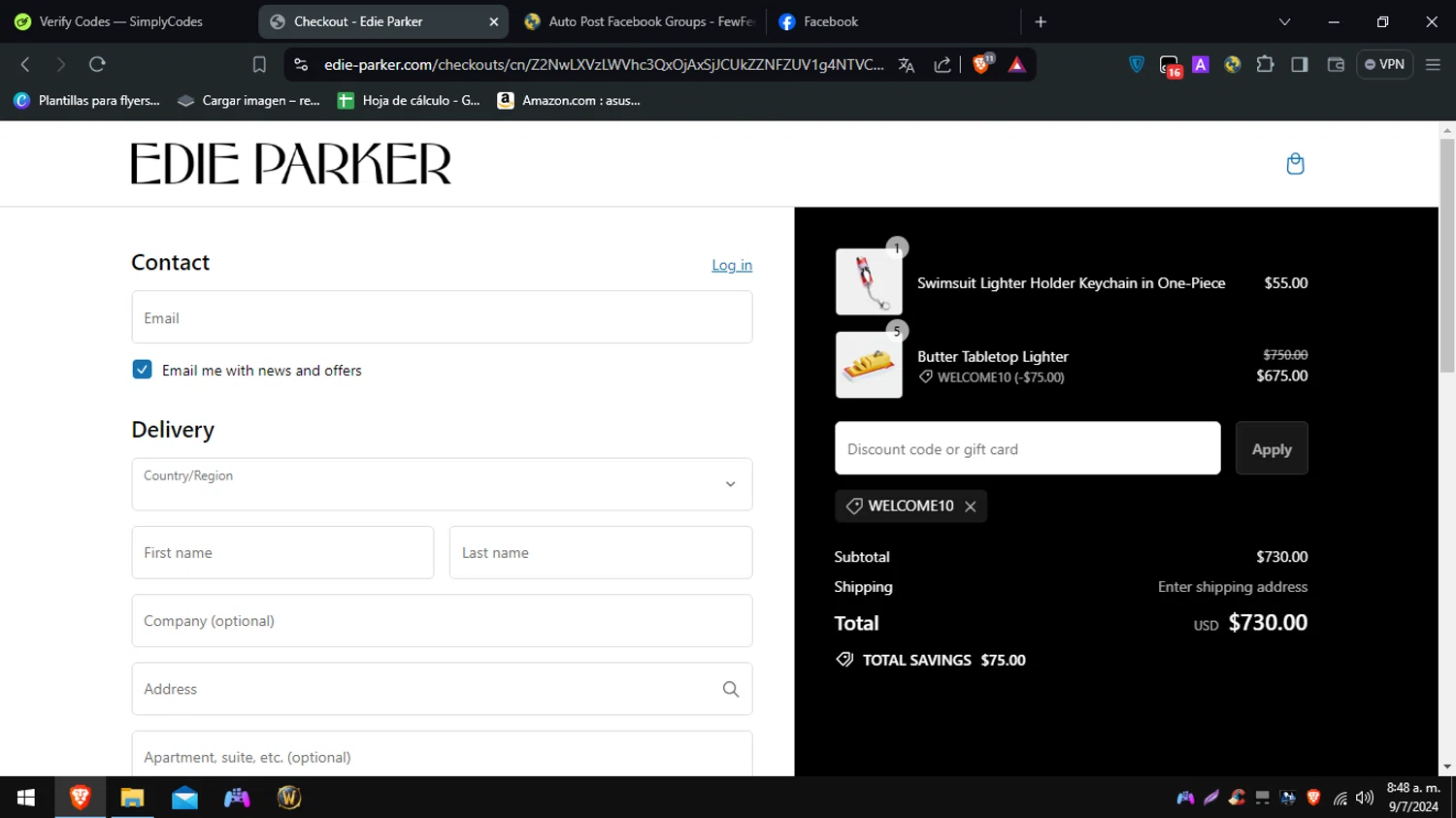Click the page vertical scrollbar thumb
The width and height of the screenshot is (1456, 818).
click(1447, 255)
